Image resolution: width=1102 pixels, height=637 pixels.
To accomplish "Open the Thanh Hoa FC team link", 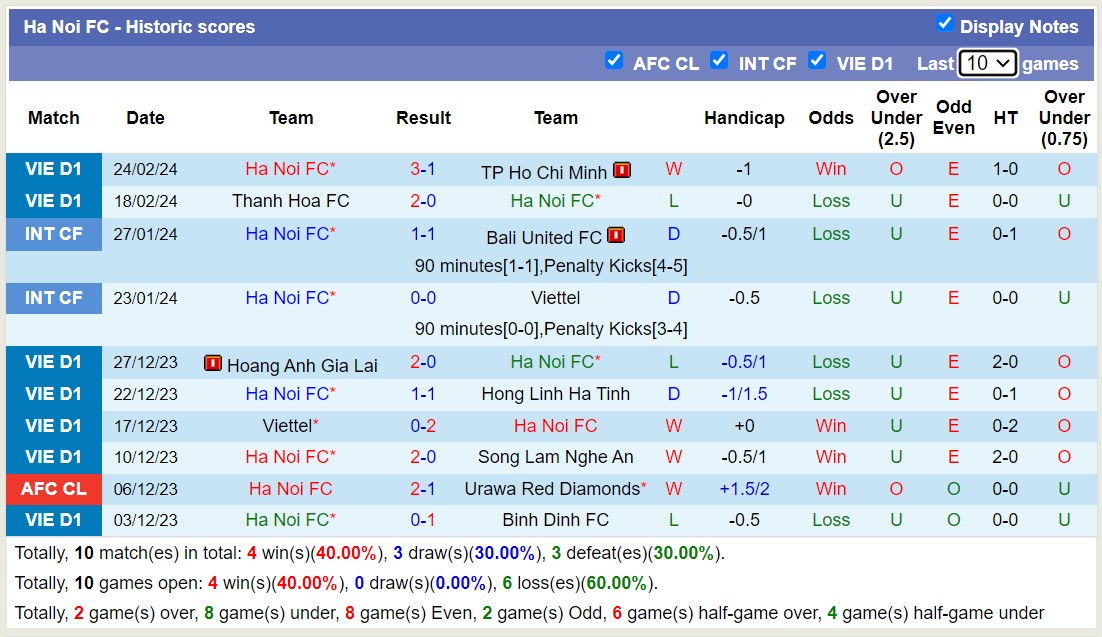I will tap(291, 201).
